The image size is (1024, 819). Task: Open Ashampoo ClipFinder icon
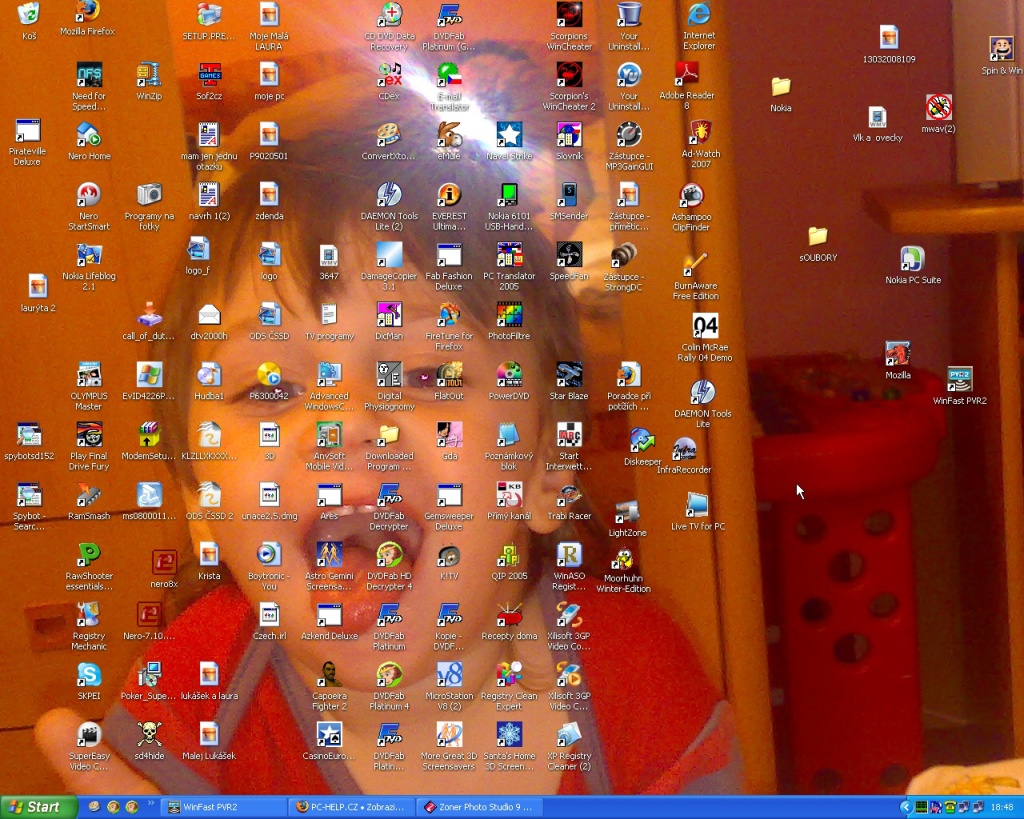coord(691,207)
